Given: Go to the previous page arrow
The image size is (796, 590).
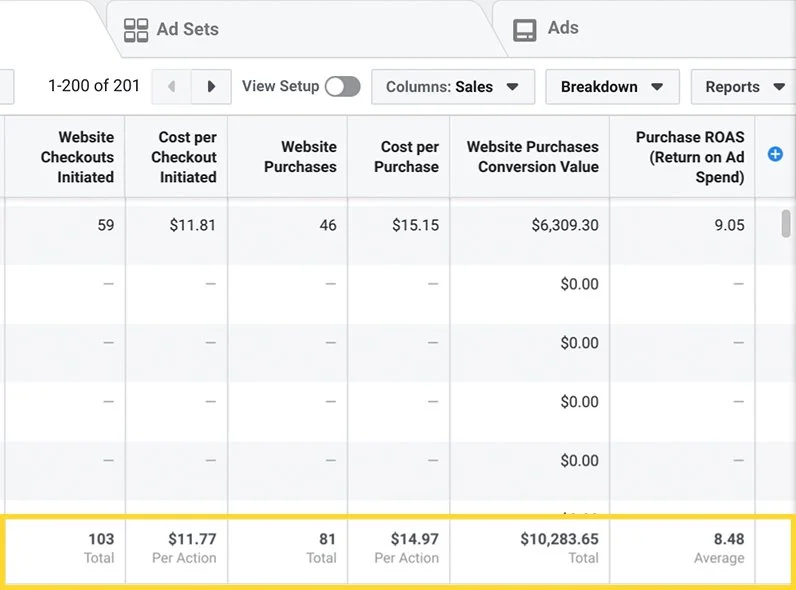Looking at the screenshot, I should coord(171,87).
